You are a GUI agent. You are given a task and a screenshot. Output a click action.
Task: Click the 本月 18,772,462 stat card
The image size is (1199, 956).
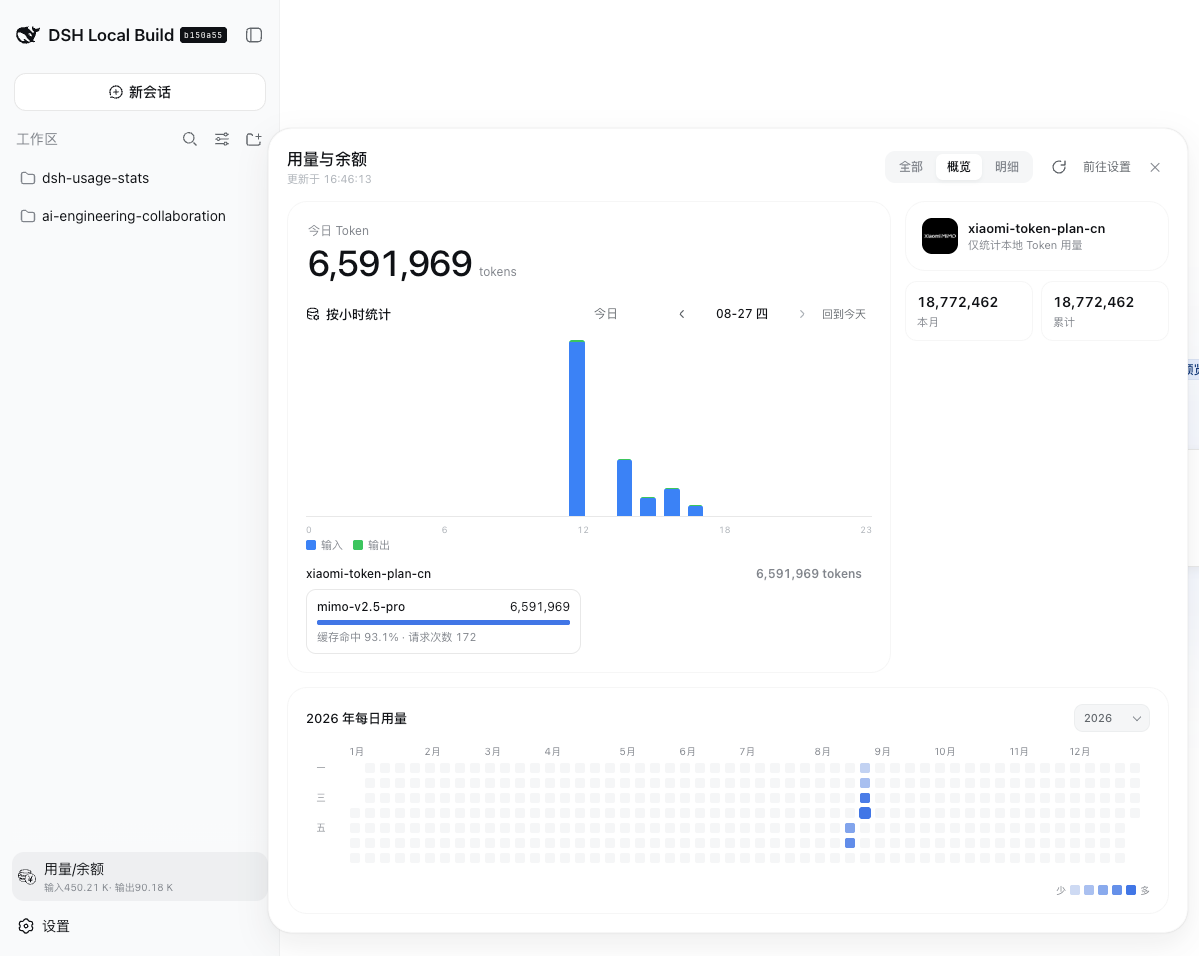pos(969,311)
